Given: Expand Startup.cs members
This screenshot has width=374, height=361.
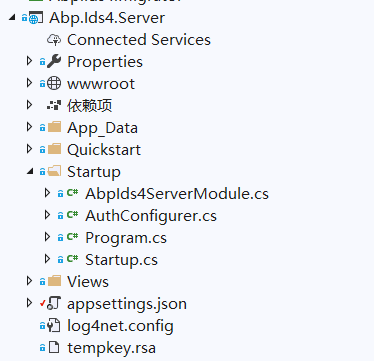Looking at the screenshot, I should coord(47,259).
